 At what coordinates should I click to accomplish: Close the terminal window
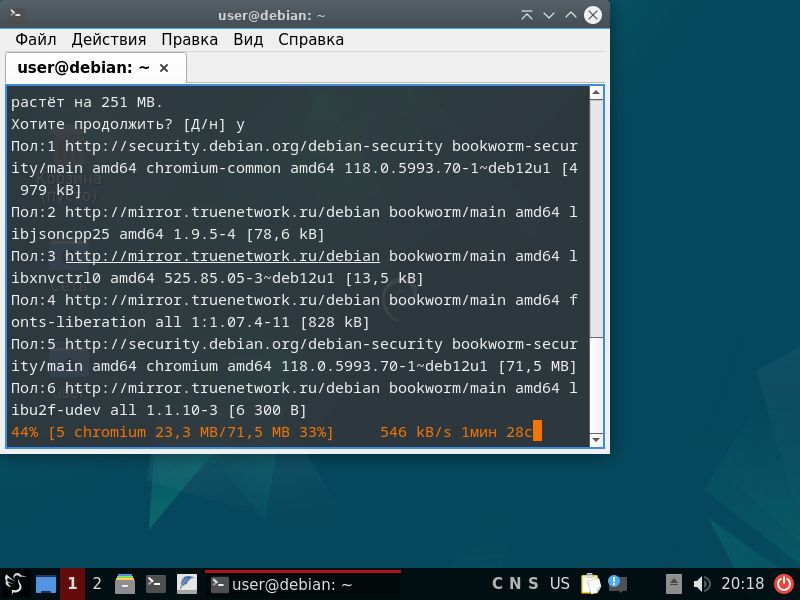pos(593,15)
